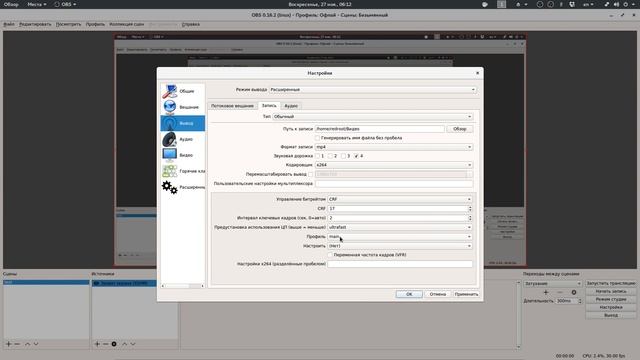640x360 pixels.
Task: Switch to the Аудио tab in output settings
Action: click(291, 106)
